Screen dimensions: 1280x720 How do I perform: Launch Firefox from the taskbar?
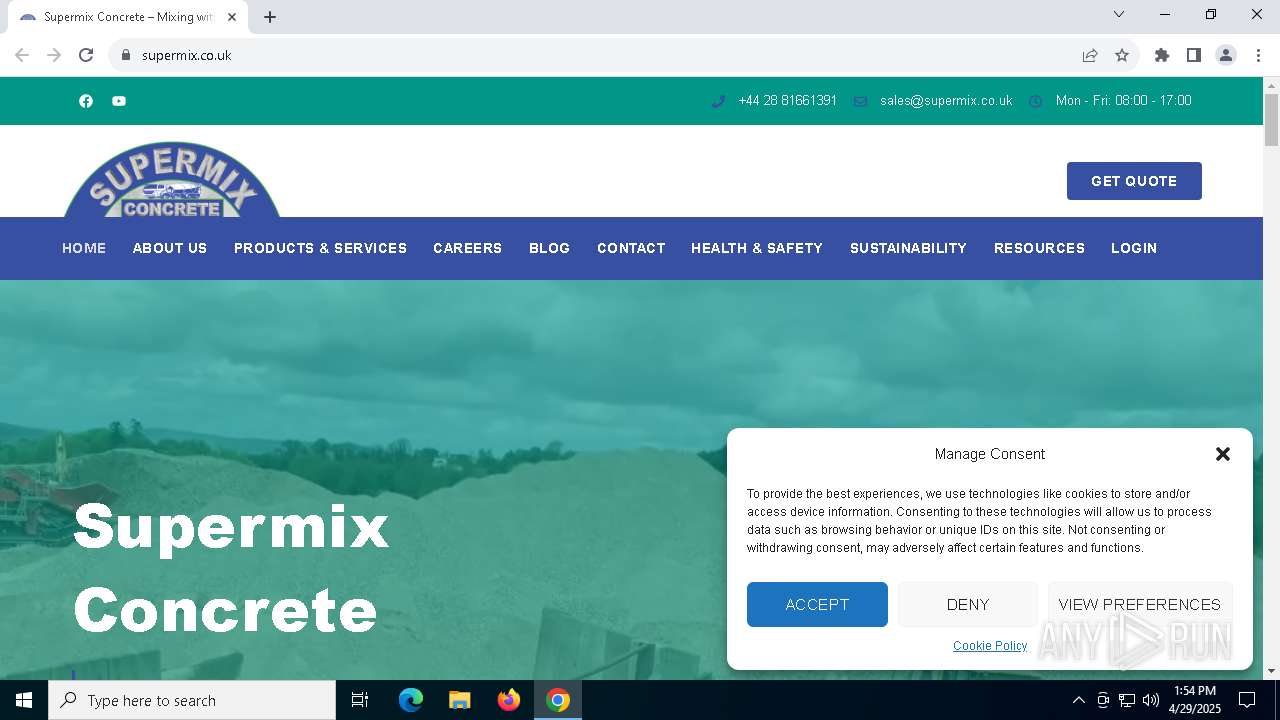(x=509, y=700)
